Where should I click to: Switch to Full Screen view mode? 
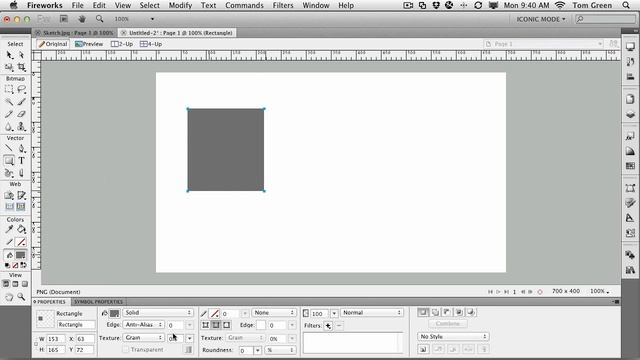click(x=25, y=284)
